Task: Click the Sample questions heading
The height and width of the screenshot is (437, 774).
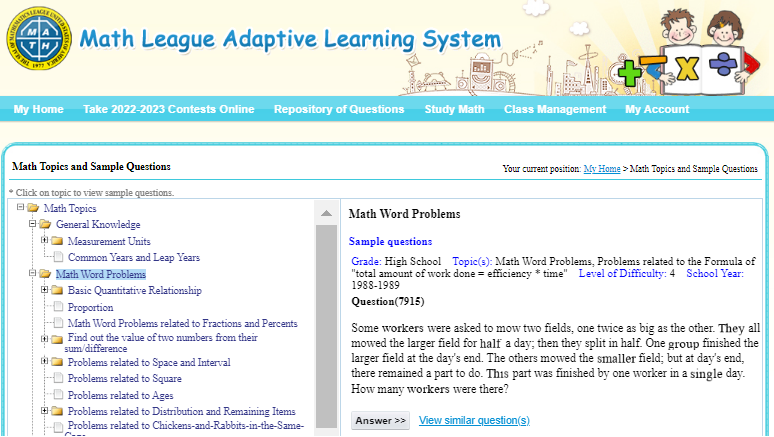Action: pos(390,241)
